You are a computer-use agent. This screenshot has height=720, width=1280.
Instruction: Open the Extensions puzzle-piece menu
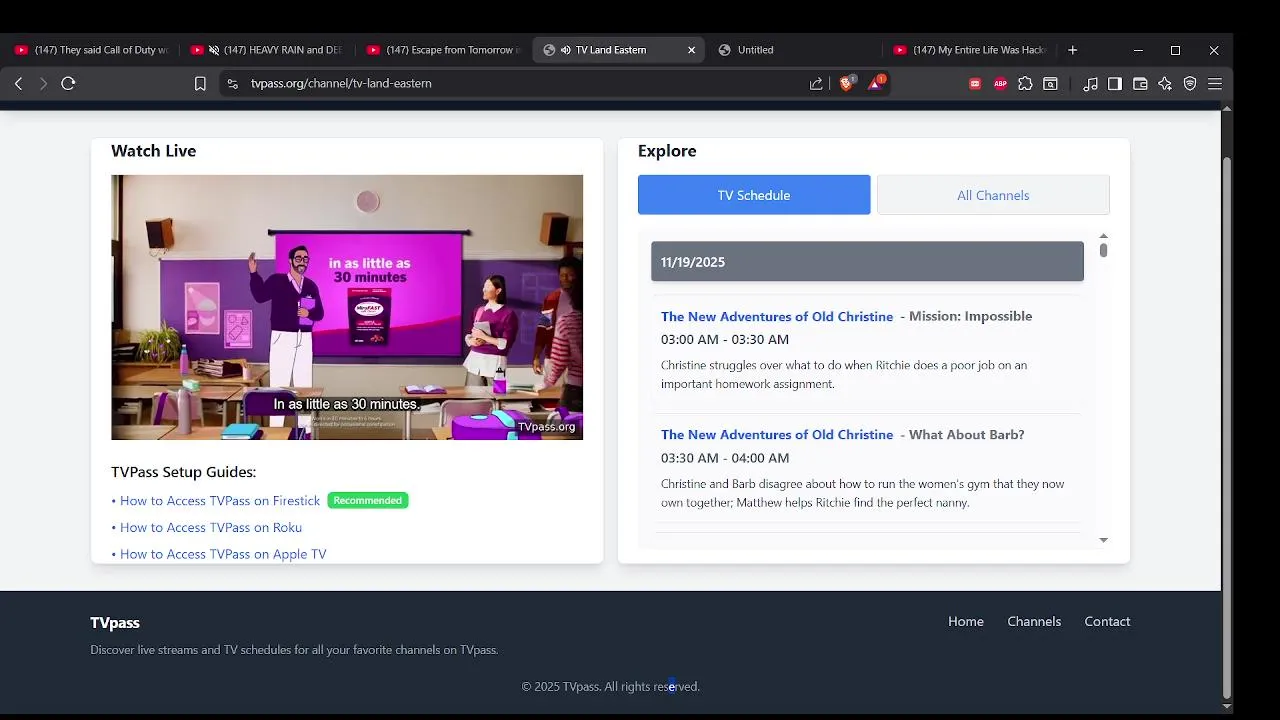(1025, 84)
